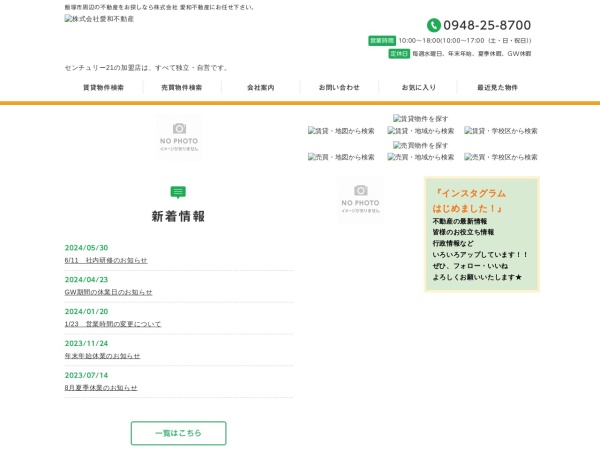The width and height of the screenshot is (600, 450).
Task: Search 売買・地域から検索
Action: [421, 157]
